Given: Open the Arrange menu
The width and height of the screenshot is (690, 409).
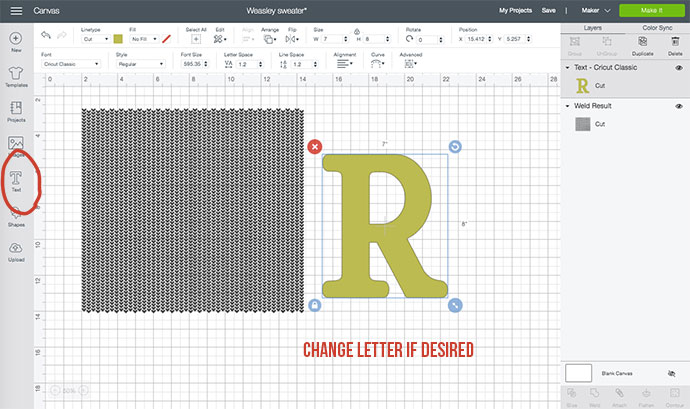Looking at the screenshot, I should click(270, 39).
